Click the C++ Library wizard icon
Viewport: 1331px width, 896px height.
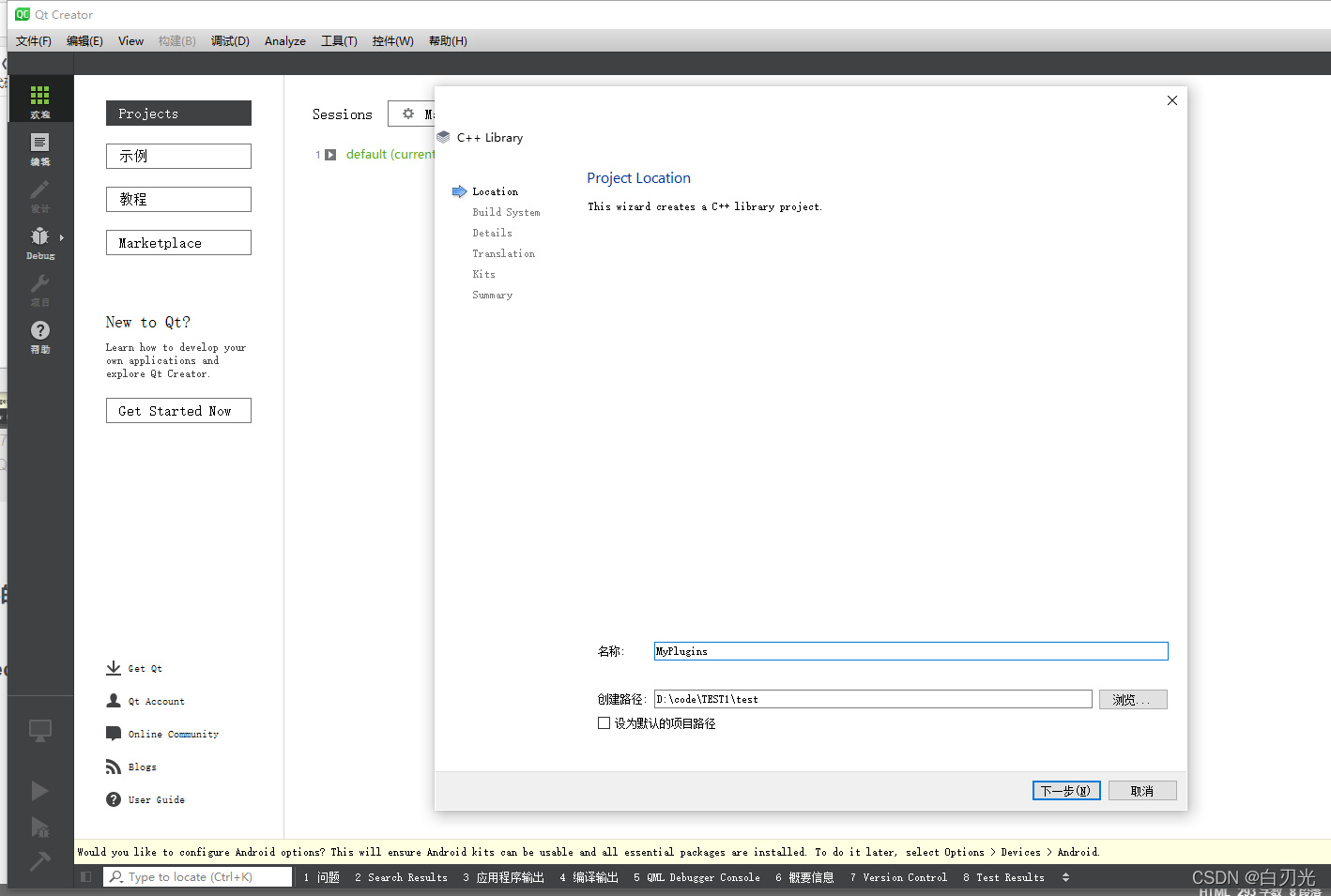click(443, 137)
